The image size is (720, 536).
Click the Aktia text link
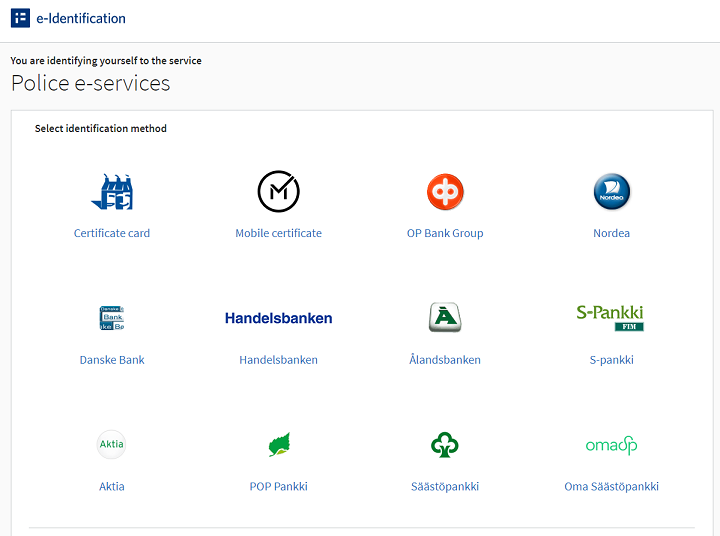pyautogui.click(x=112, y=486)
